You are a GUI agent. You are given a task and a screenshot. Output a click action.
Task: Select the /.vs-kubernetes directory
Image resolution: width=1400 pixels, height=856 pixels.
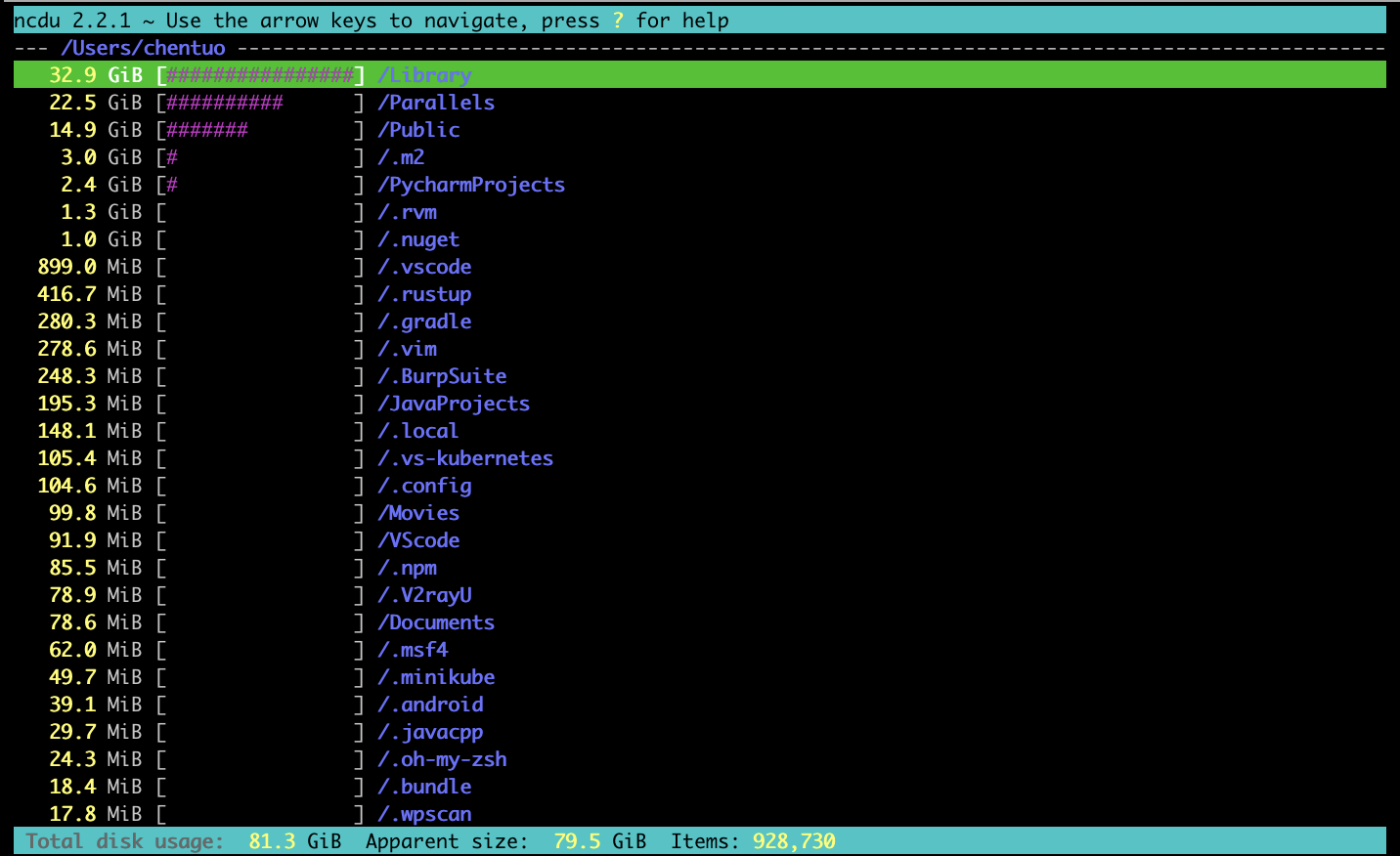click(465, 458)
